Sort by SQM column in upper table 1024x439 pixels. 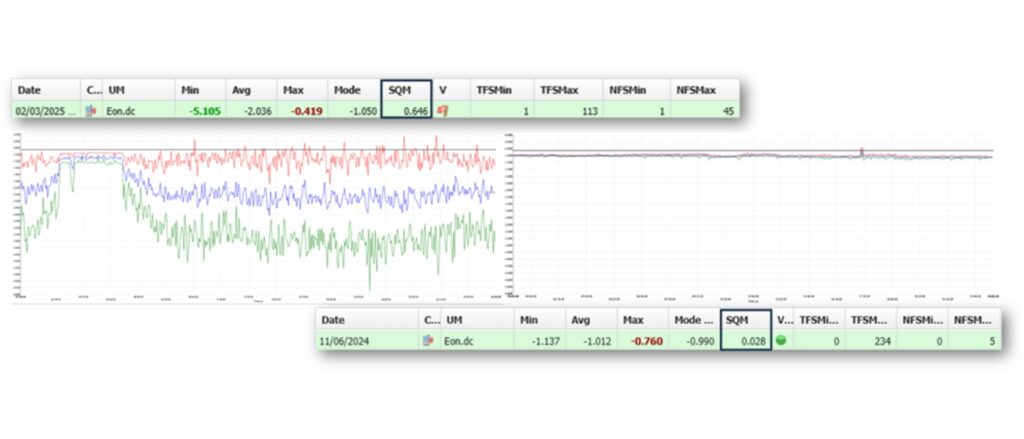(405, 90)
